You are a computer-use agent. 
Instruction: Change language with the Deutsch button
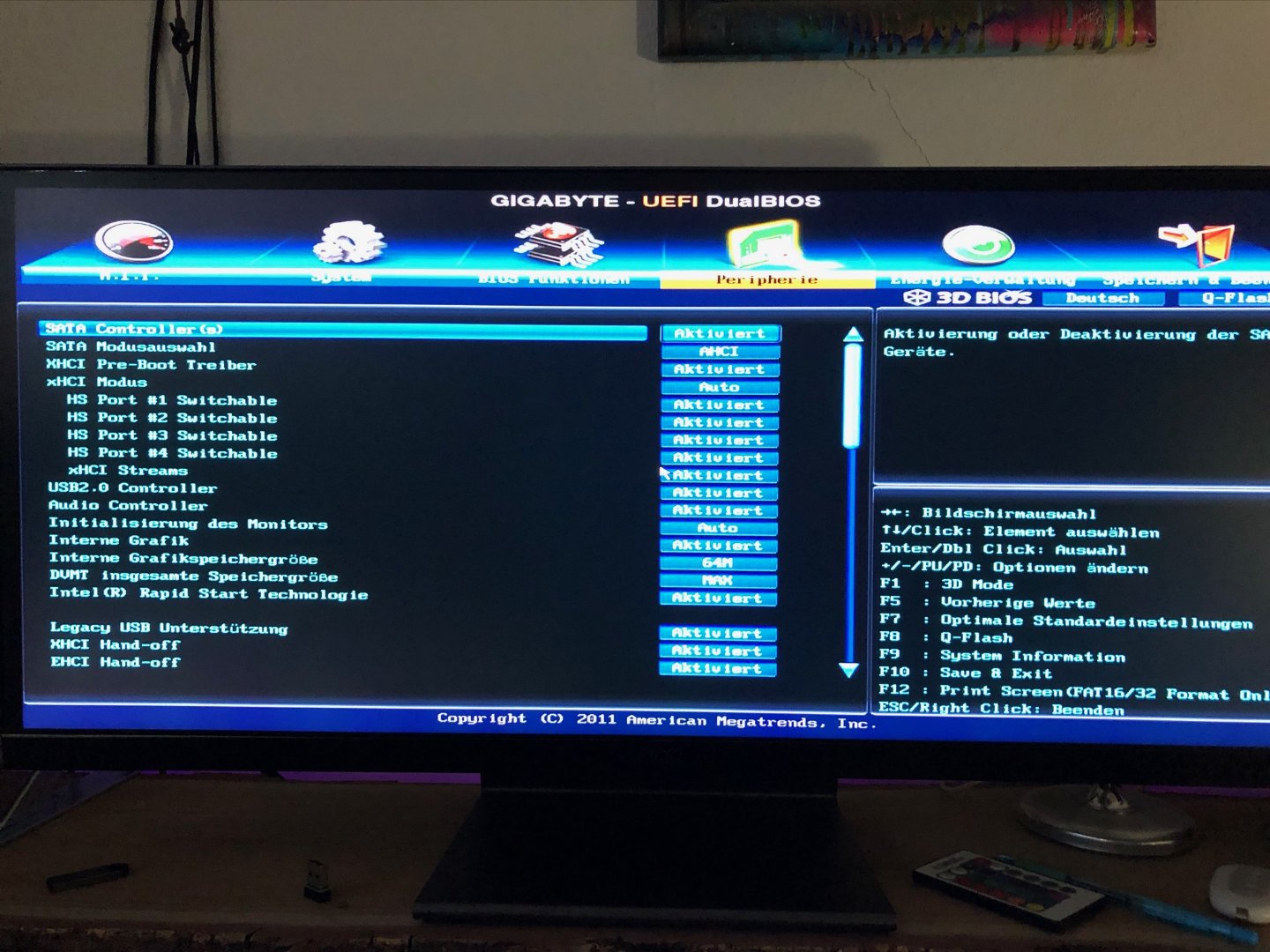point(1102,299)
